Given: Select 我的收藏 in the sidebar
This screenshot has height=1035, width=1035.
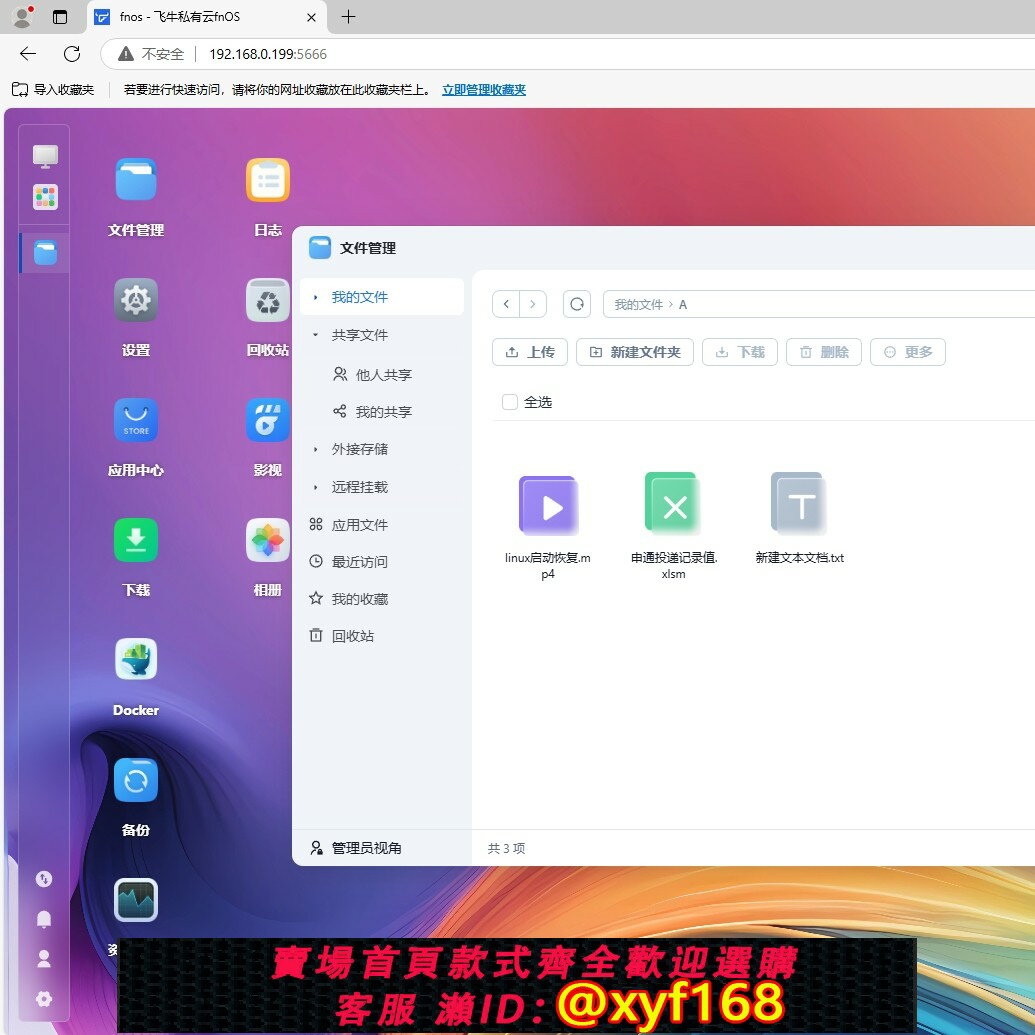Looking at the screenshot, I should (x=359, y=599).
